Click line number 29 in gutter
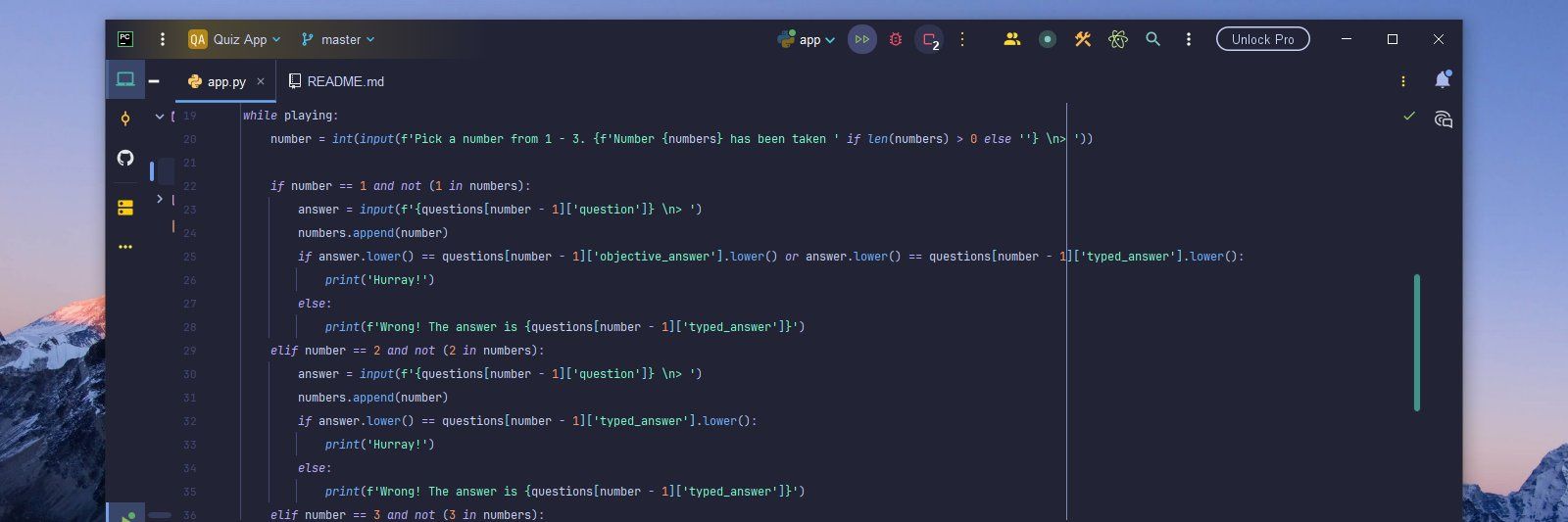This screenshot has width=1568, height=522. pos(190,351)
